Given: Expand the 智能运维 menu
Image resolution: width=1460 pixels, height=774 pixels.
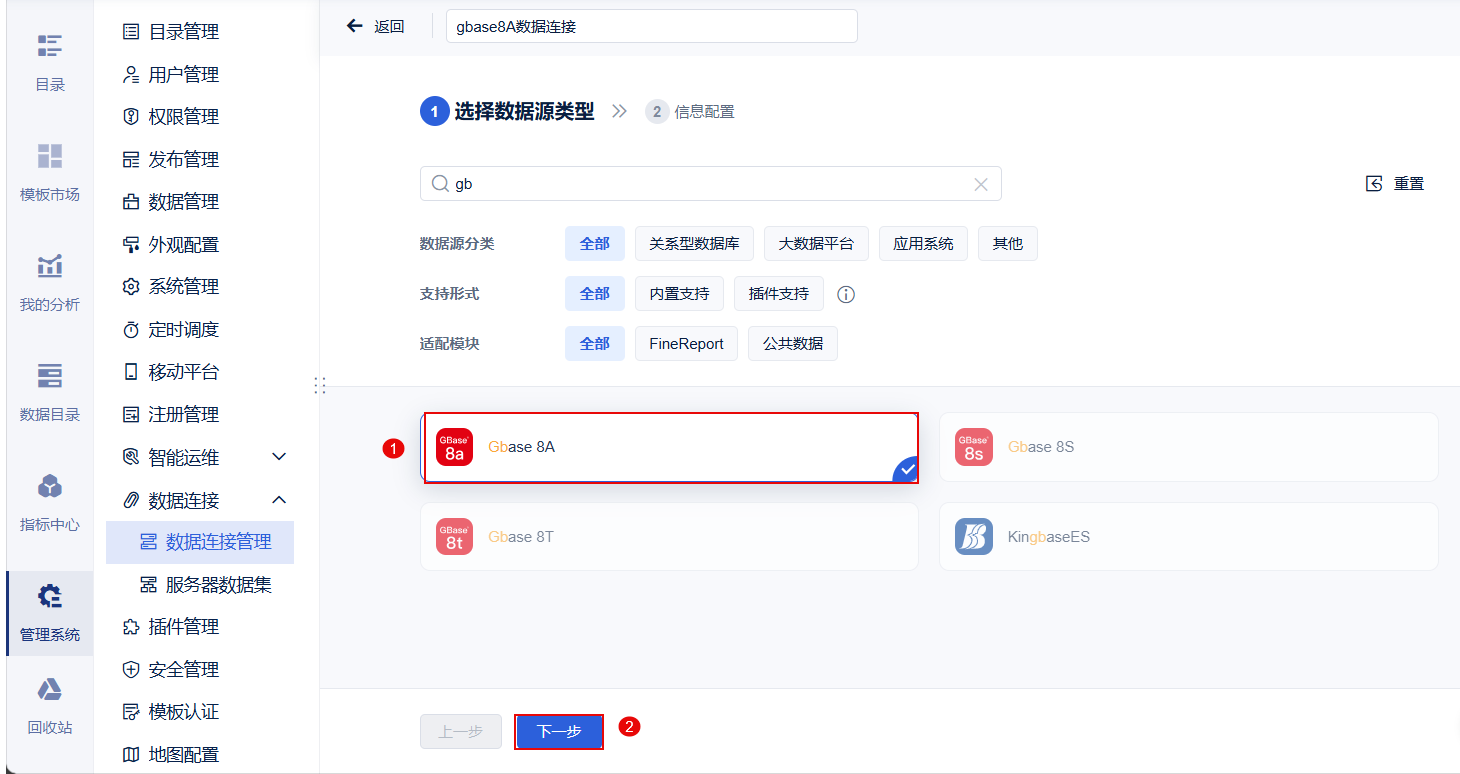Looking at the screenshot, I should (x=280, y=457).
